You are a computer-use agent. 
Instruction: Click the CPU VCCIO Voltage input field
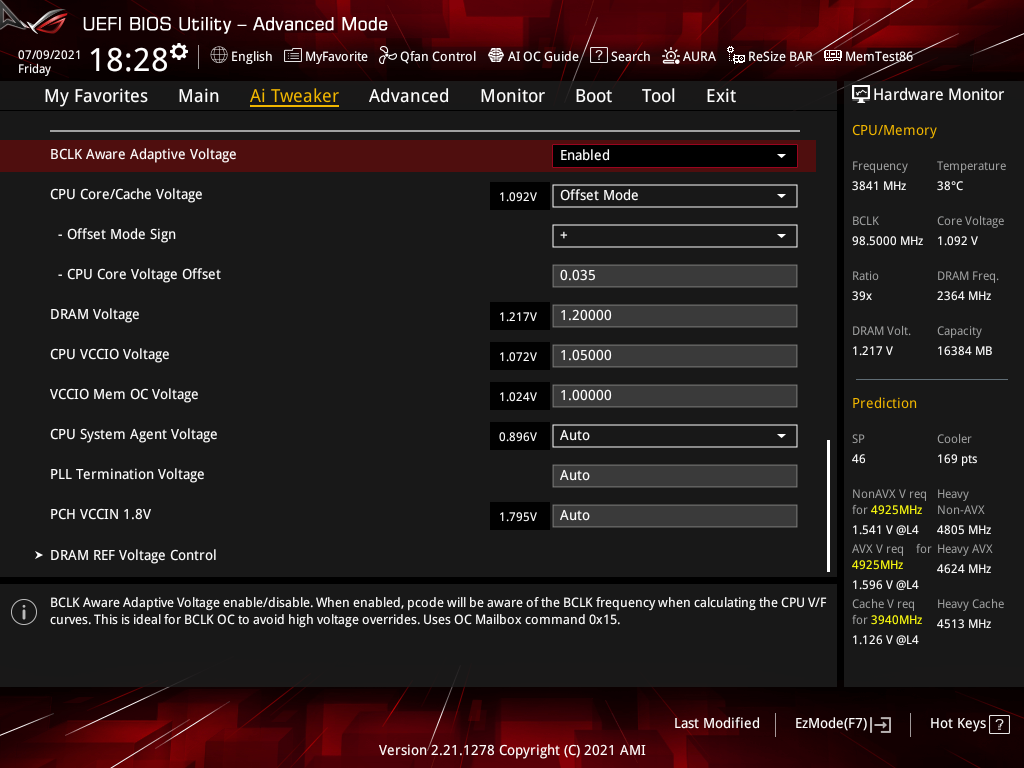click(675, 355)
